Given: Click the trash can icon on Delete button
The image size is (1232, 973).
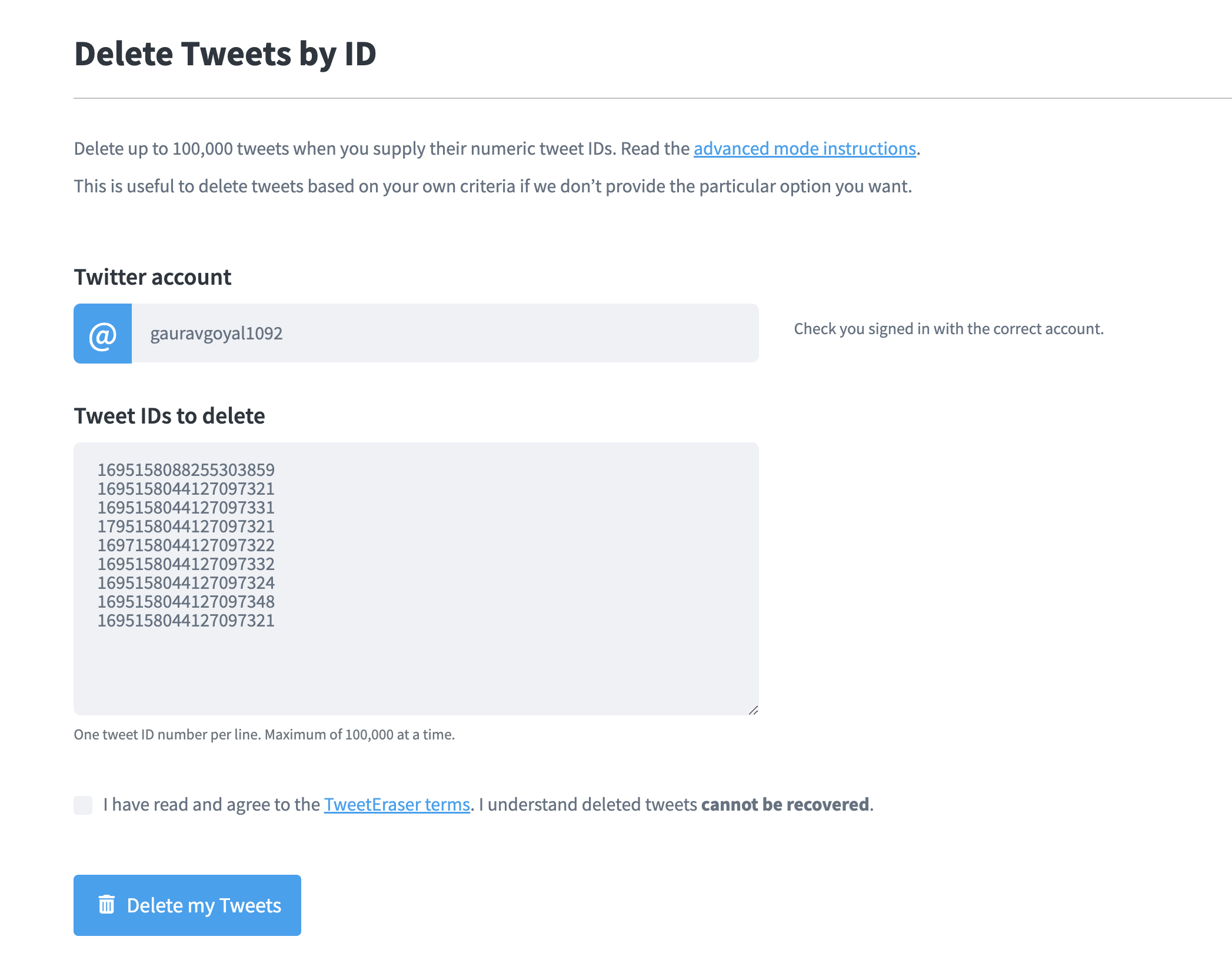Looking at the screenshot, I should coord(106,905).
